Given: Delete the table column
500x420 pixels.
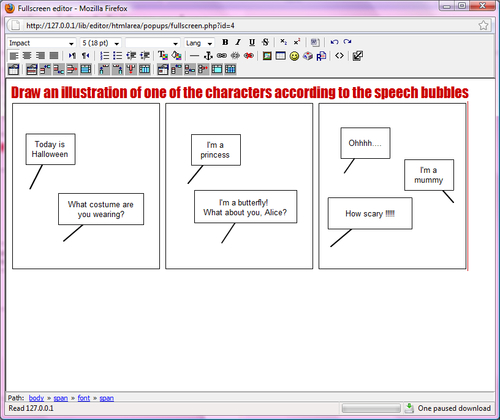Looking at the screenshot, I should [131, 69].
